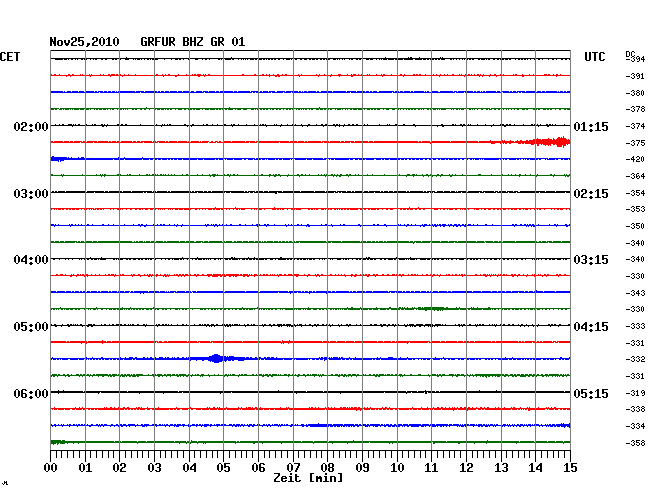Image resolution: width=650 pixels, height=494 pixels.
Task: Click the DC offset value -338
Action: click(x=635, y=409)
